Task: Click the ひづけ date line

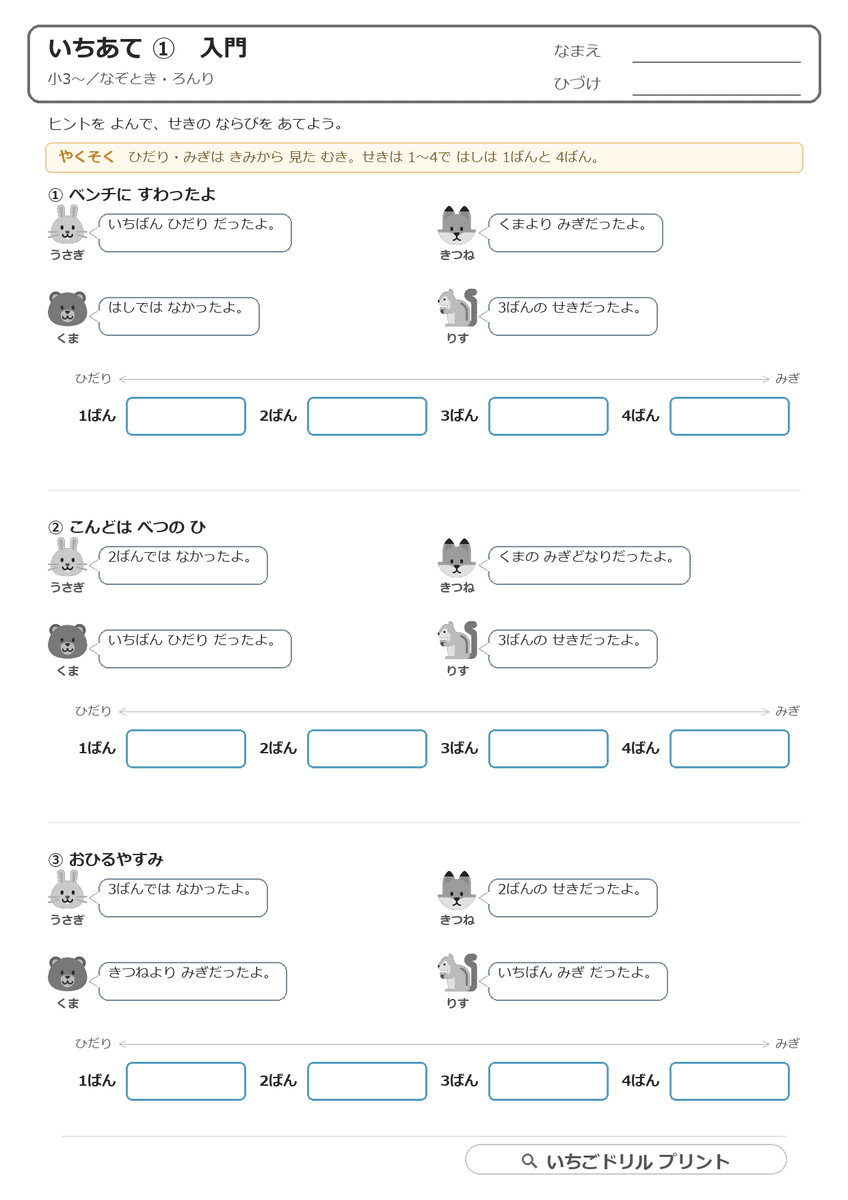Action: (716, 95)
